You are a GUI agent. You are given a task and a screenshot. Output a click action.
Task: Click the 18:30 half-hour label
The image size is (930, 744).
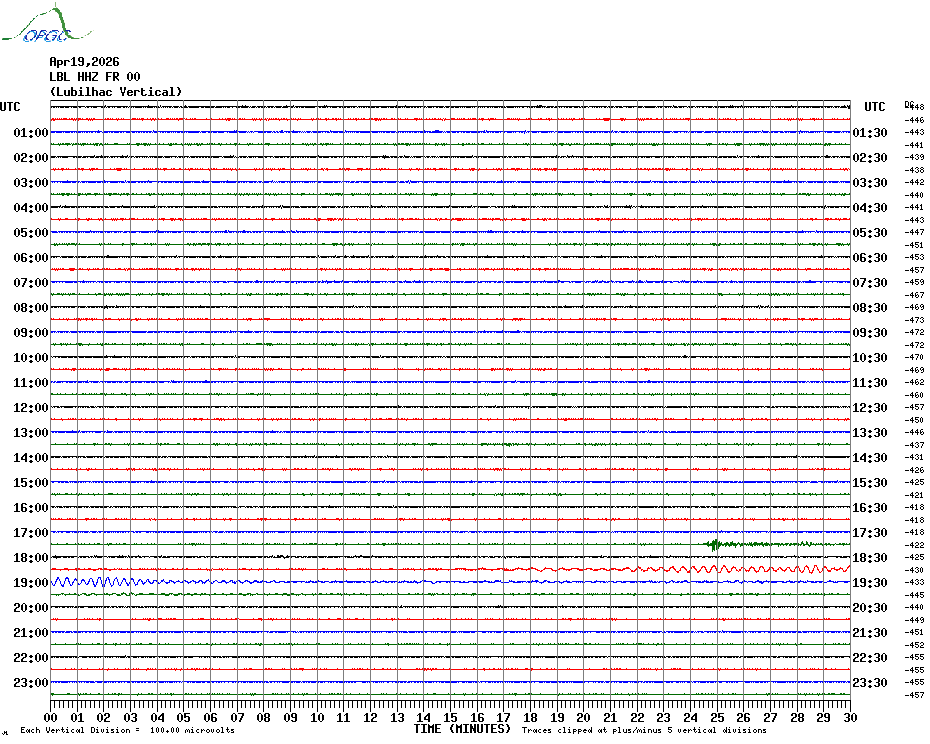[x=870, y=558]
